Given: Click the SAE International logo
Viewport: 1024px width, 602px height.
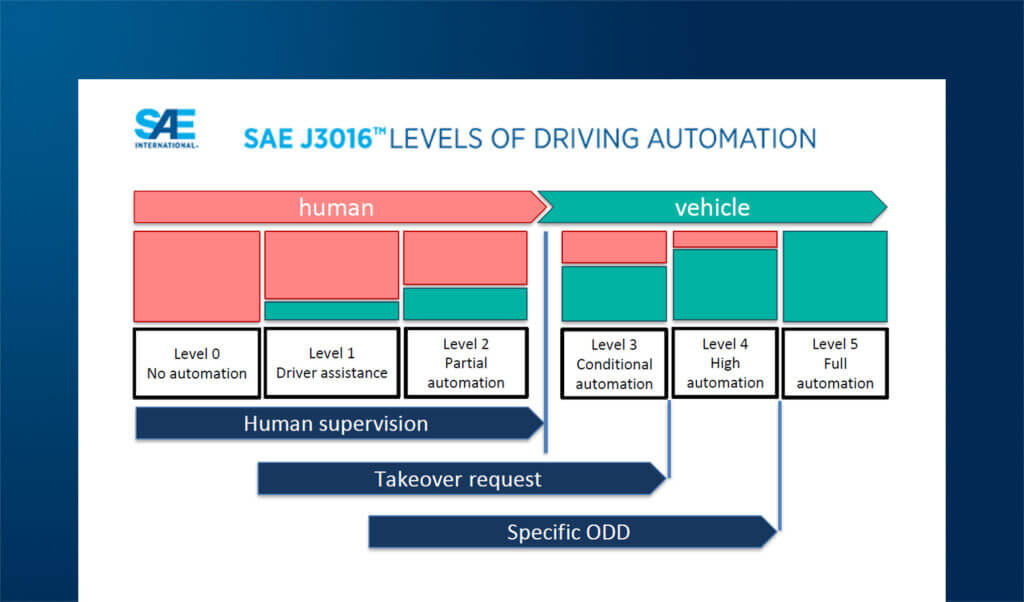Looking at the screenshot, I should pos(166,128).
